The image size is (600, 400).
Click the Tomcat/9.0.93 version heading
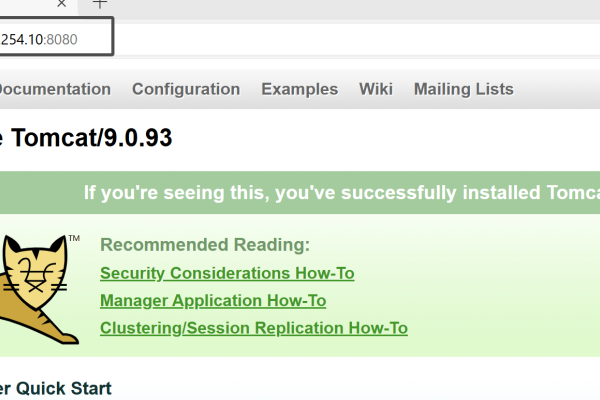(90, 138)
